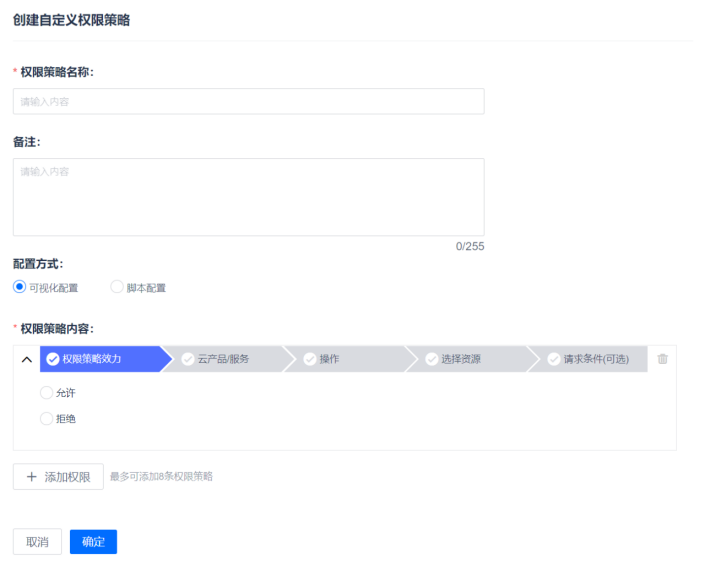Click the 确定 confirm button
This screenshot has width=705, height=561.
93,541
